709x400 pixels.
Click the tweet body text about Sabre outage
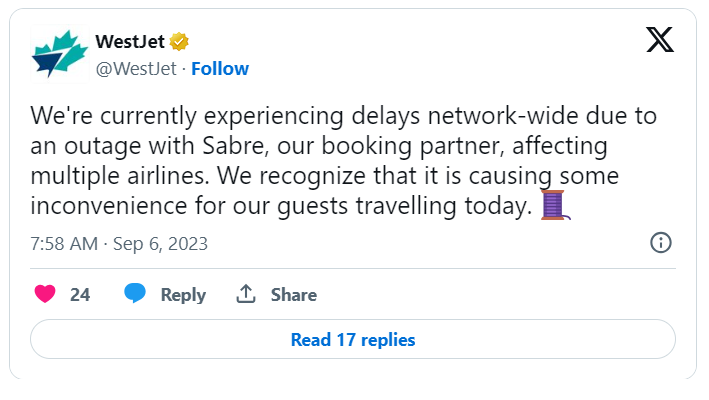pos(344,161)
